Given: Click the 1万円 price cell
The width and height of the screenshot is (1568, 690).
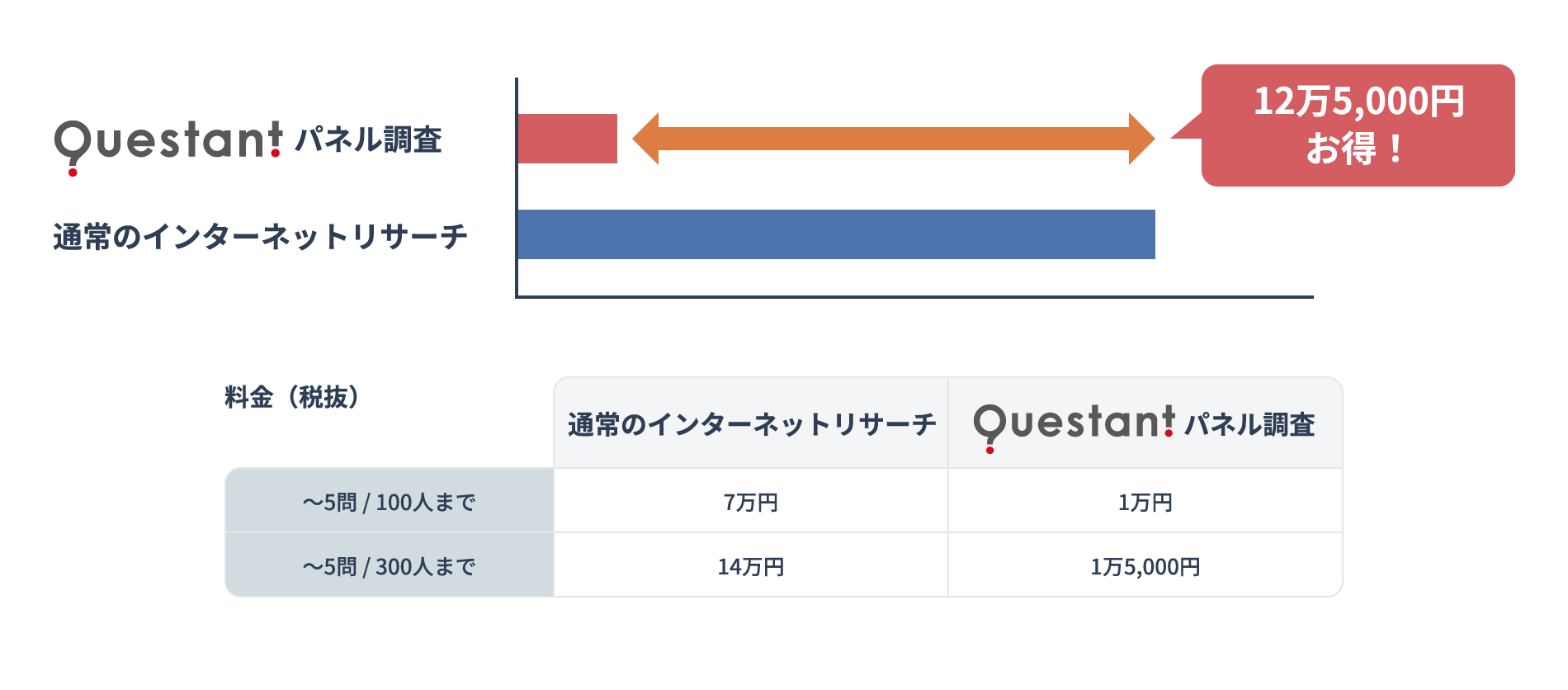Looking at the screenshot, I should pos(1145,502).
